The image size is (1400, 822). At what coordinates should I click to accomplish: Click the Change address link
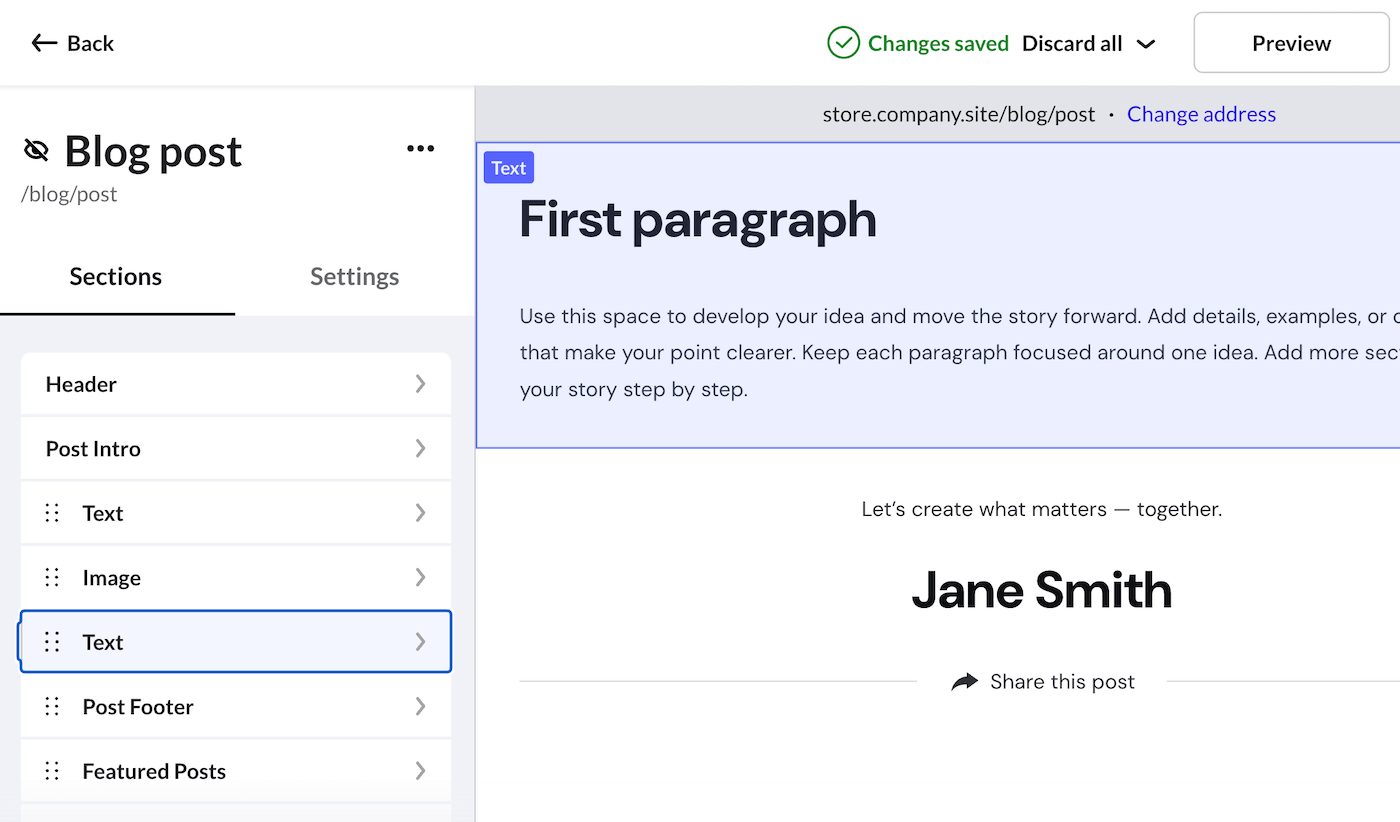click(x=1201, y=114)
